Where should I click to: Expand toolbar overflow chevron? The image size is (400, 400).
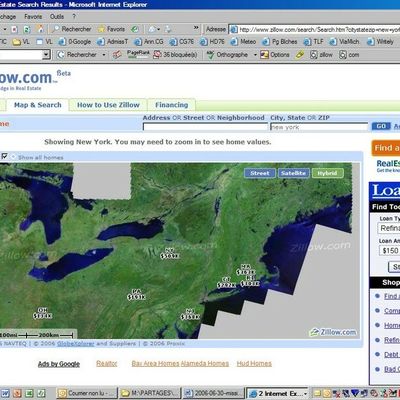pyautogui.click(x=196, y=28)
